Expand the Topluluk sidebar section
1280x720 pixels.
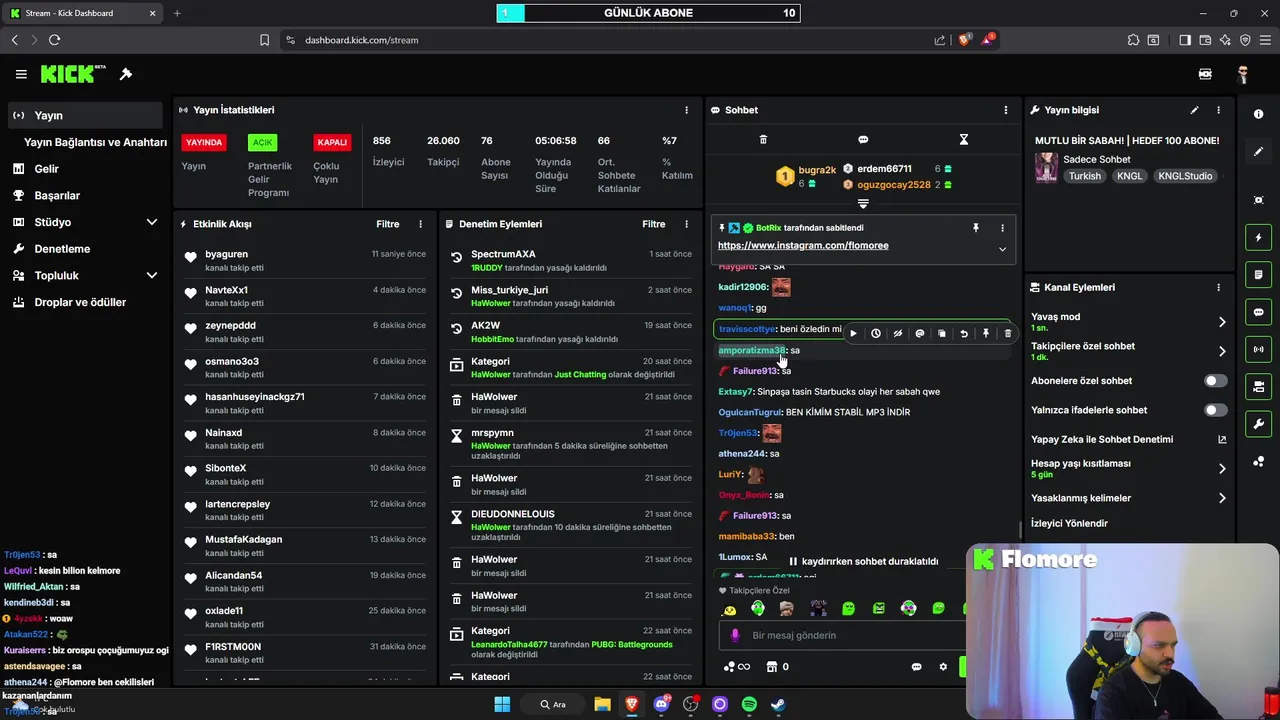152,275
